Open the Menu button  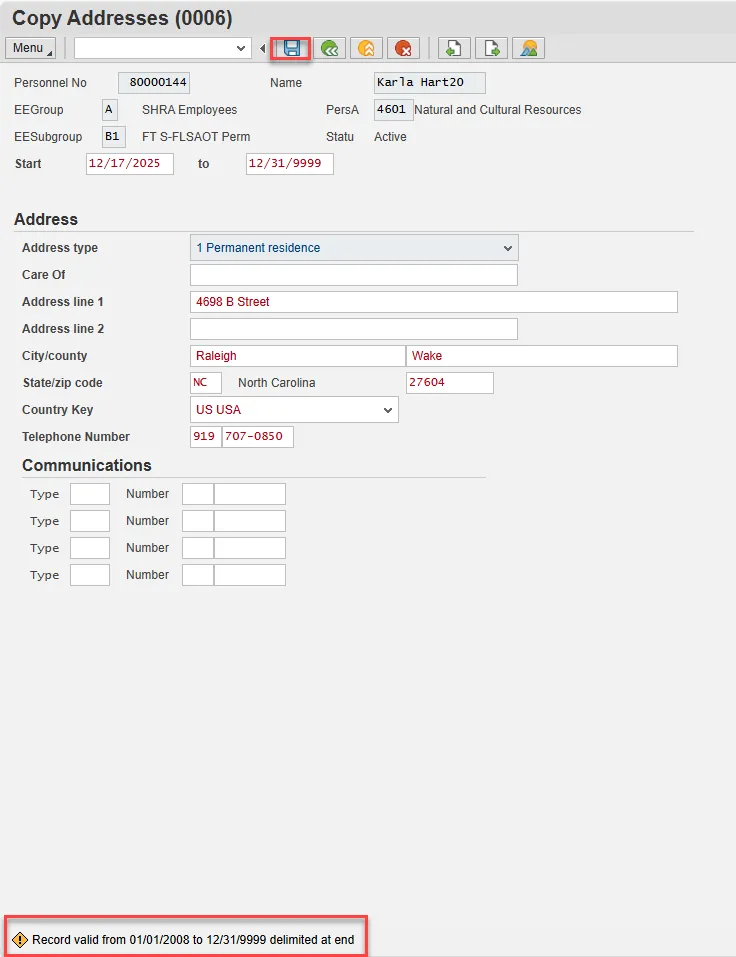(x=31, y=48)
